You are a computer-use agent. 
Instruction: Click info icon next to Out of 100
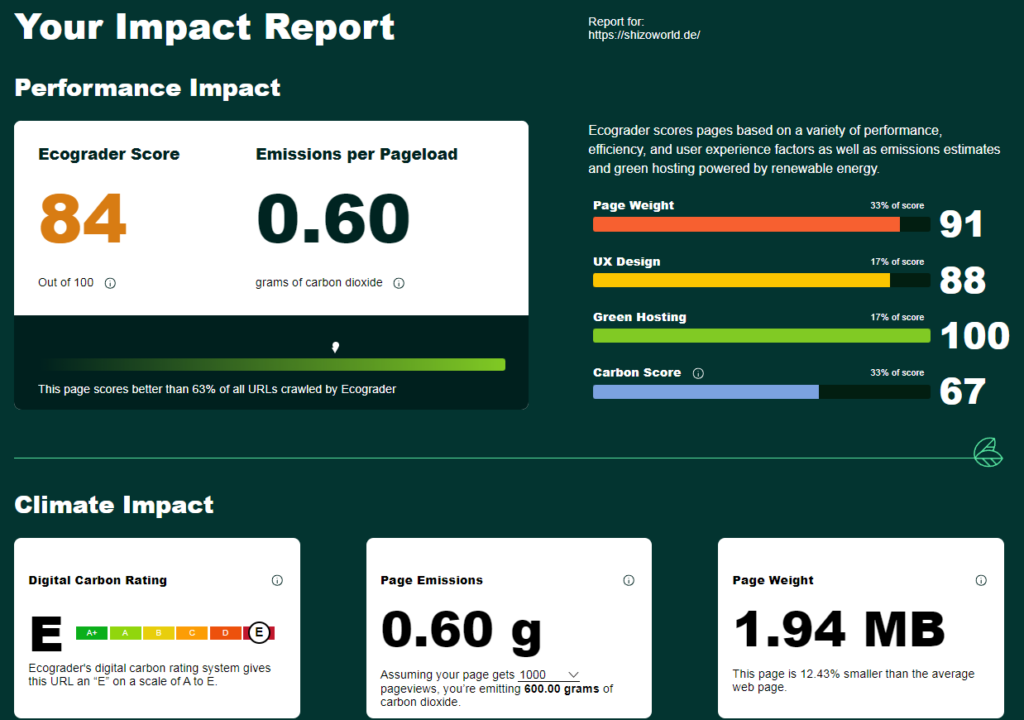(x=110, y=283)
